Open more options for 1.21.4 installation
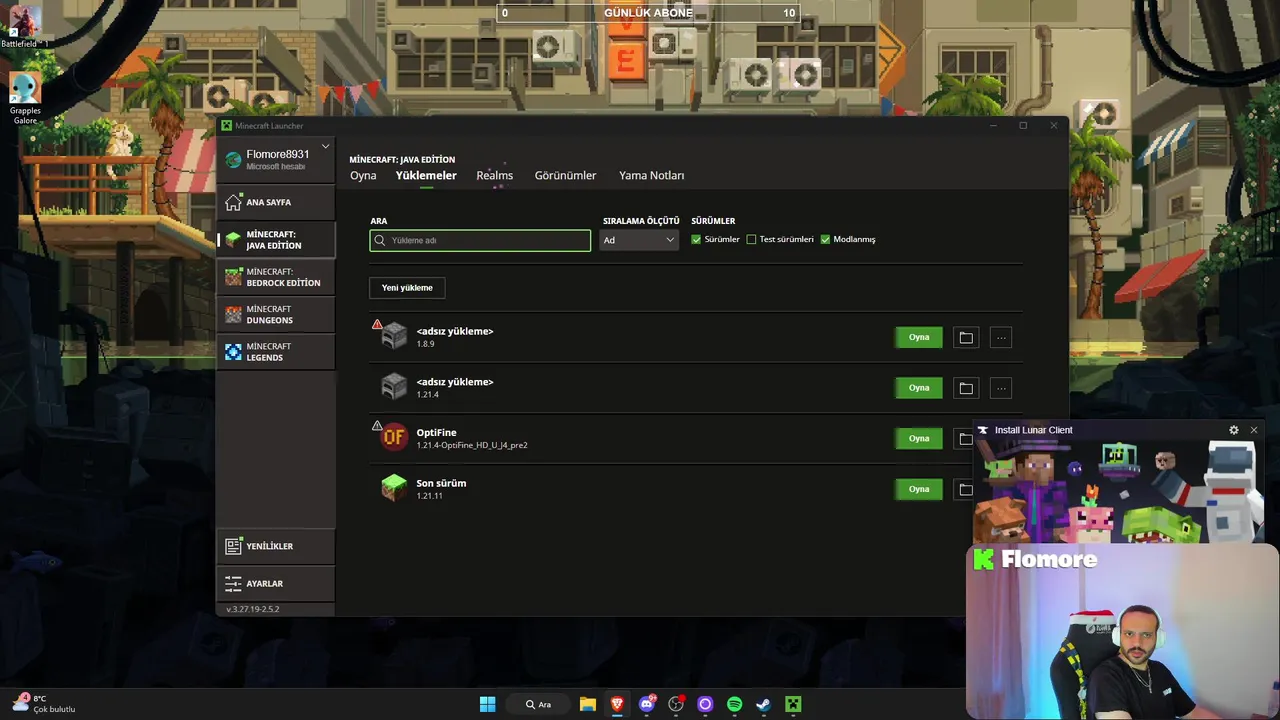The image size is (1280, 720). tap(1001, 388)
